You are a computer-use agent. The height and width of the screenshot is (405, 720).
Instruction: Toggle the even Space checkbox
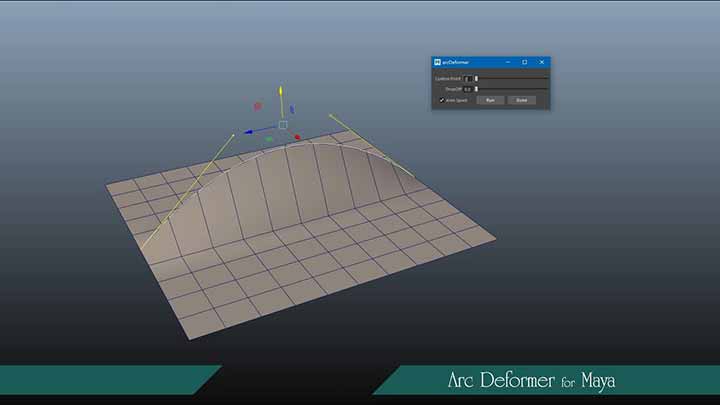click(441, 100)
